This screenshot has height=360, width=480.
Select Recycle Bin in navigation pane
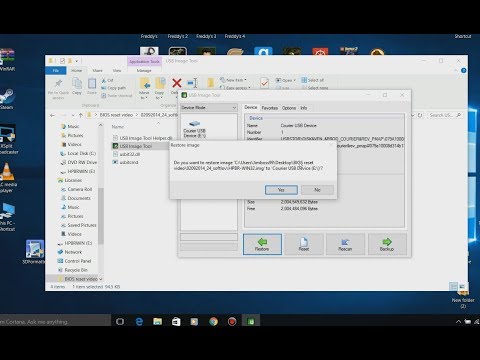coord(73,270)
